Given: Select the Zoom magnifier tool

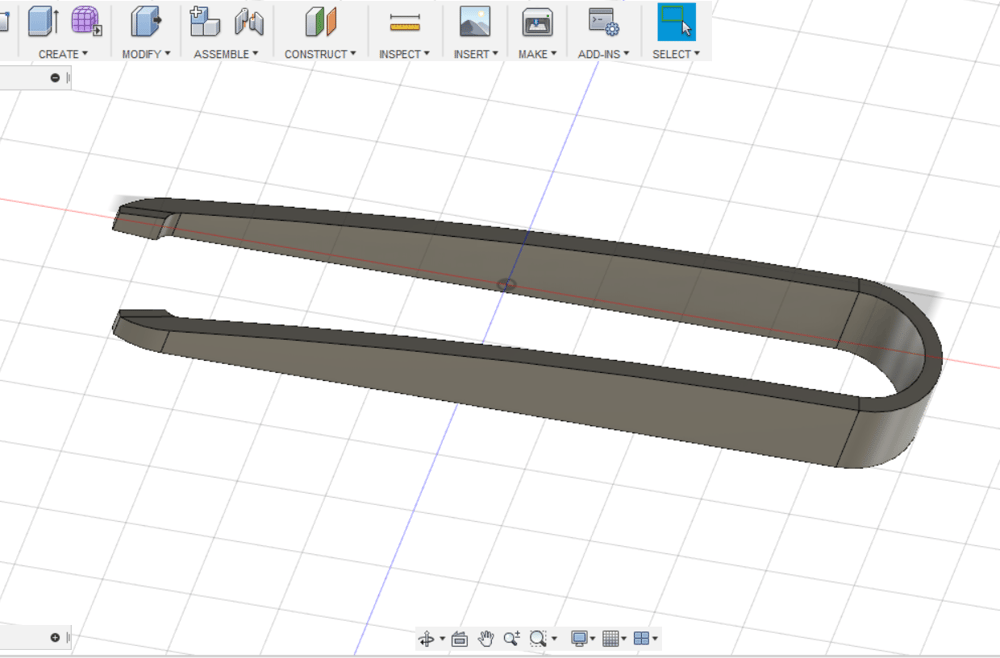Looking at the screenshot, I should pos(511,638).
